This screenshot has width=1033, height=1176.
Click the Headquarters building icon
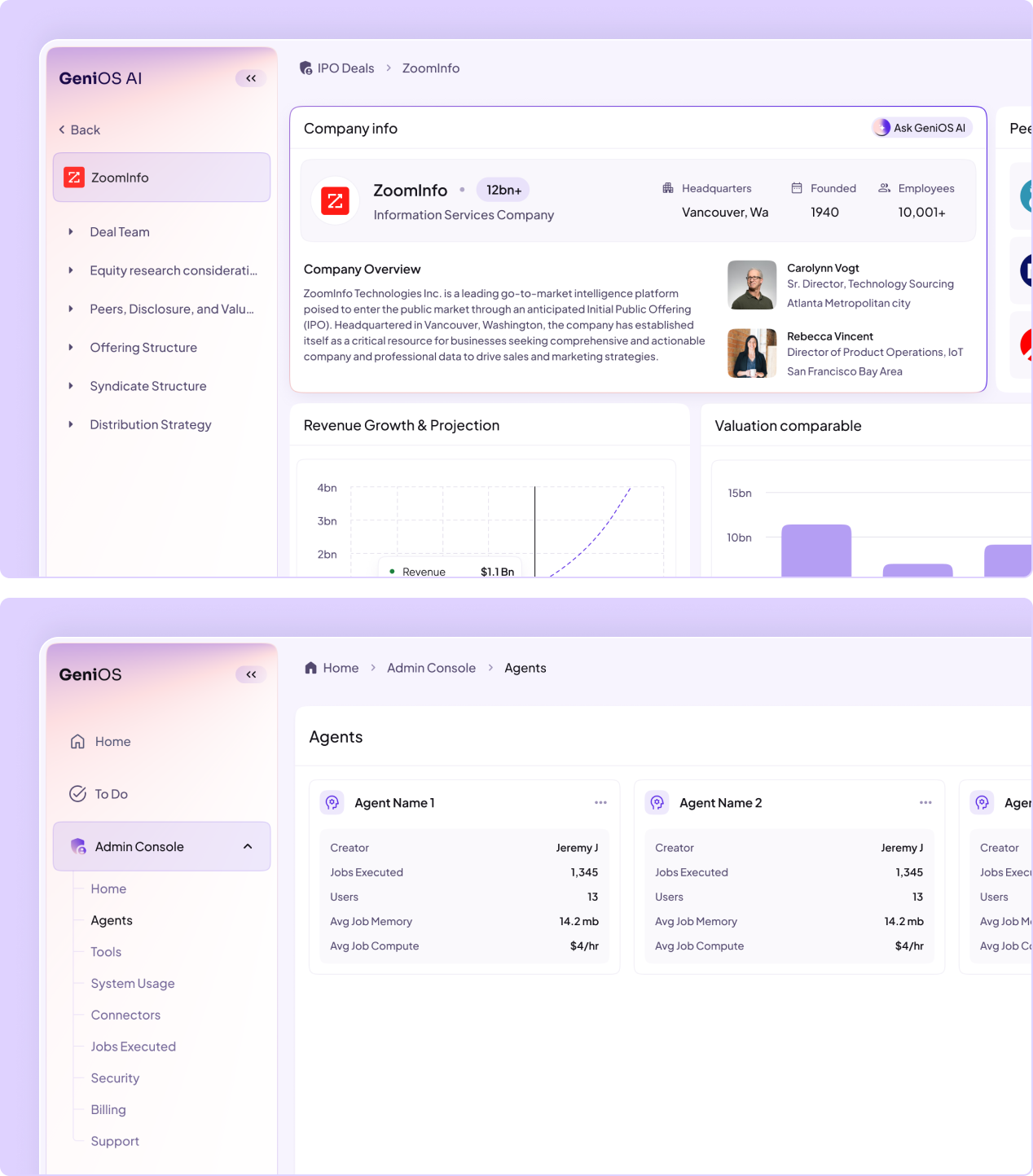click(668, 188)
